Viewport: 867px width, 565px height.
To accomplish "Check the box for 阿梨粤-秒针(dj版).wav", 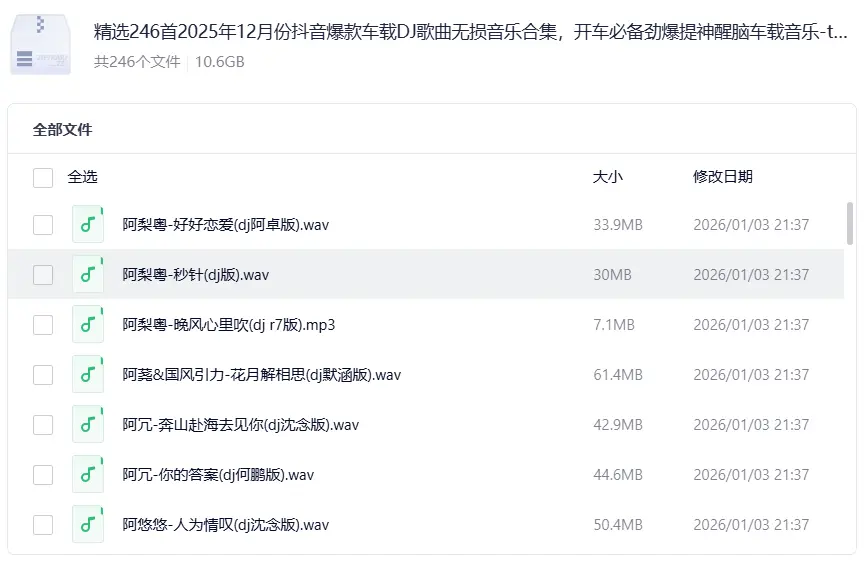I will [43, 275].
